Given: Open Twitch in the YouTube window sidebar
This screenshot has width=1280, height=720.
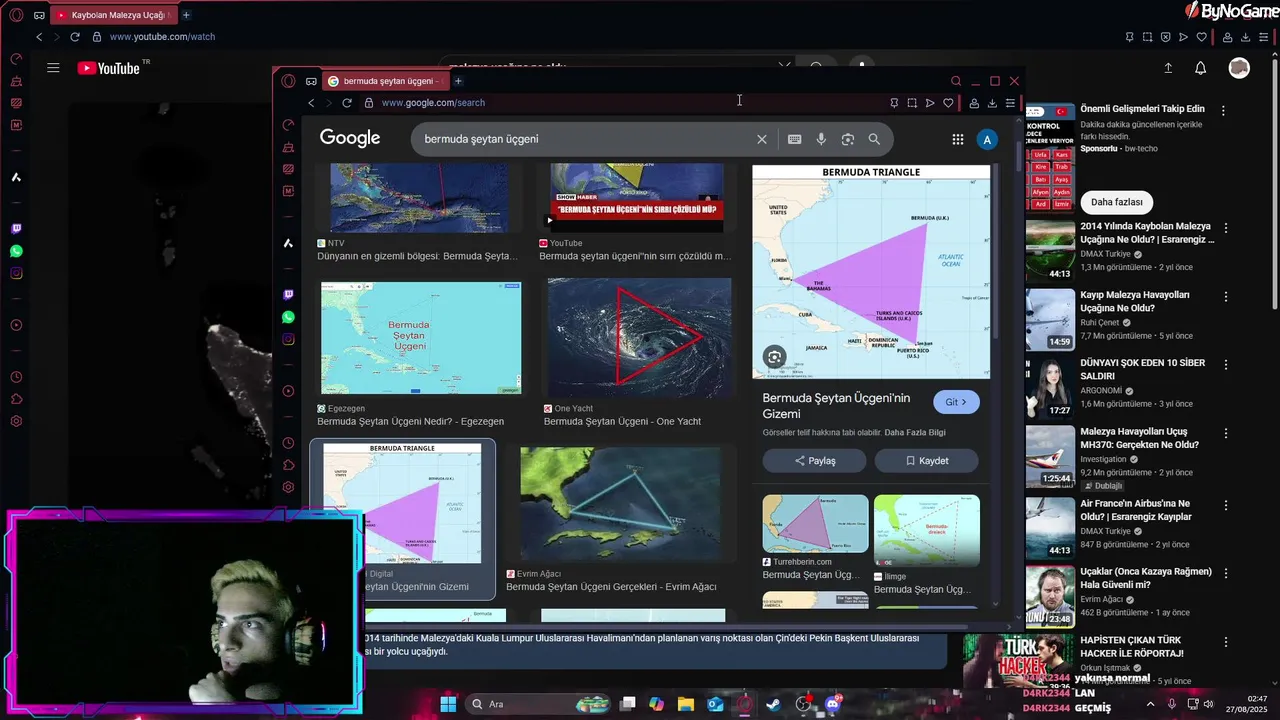Looking at the screenshot, I should tap(16, 229).
